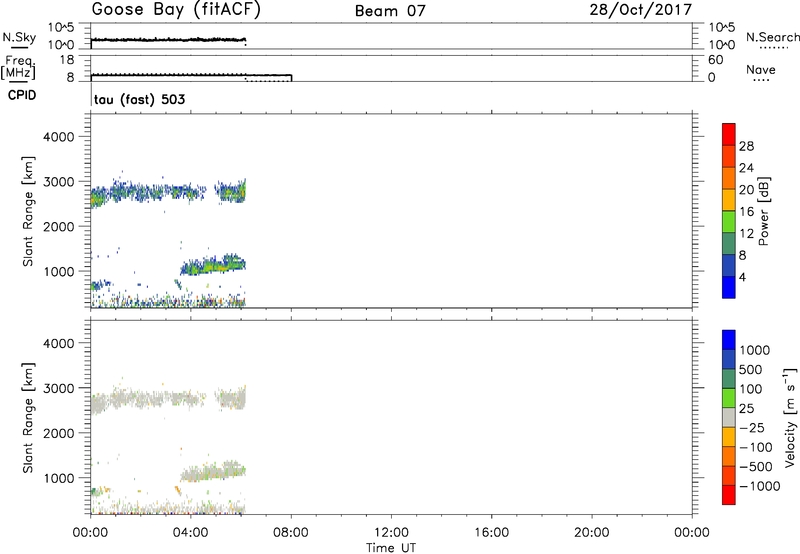Click the Slant Range axis title of power panel
This screenshot has height=554, width=800.
pos(27,211)
